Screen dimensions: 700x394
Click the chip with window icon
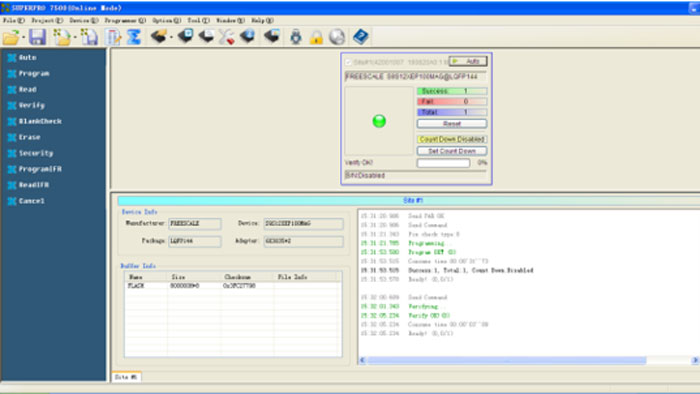[272, 36]
